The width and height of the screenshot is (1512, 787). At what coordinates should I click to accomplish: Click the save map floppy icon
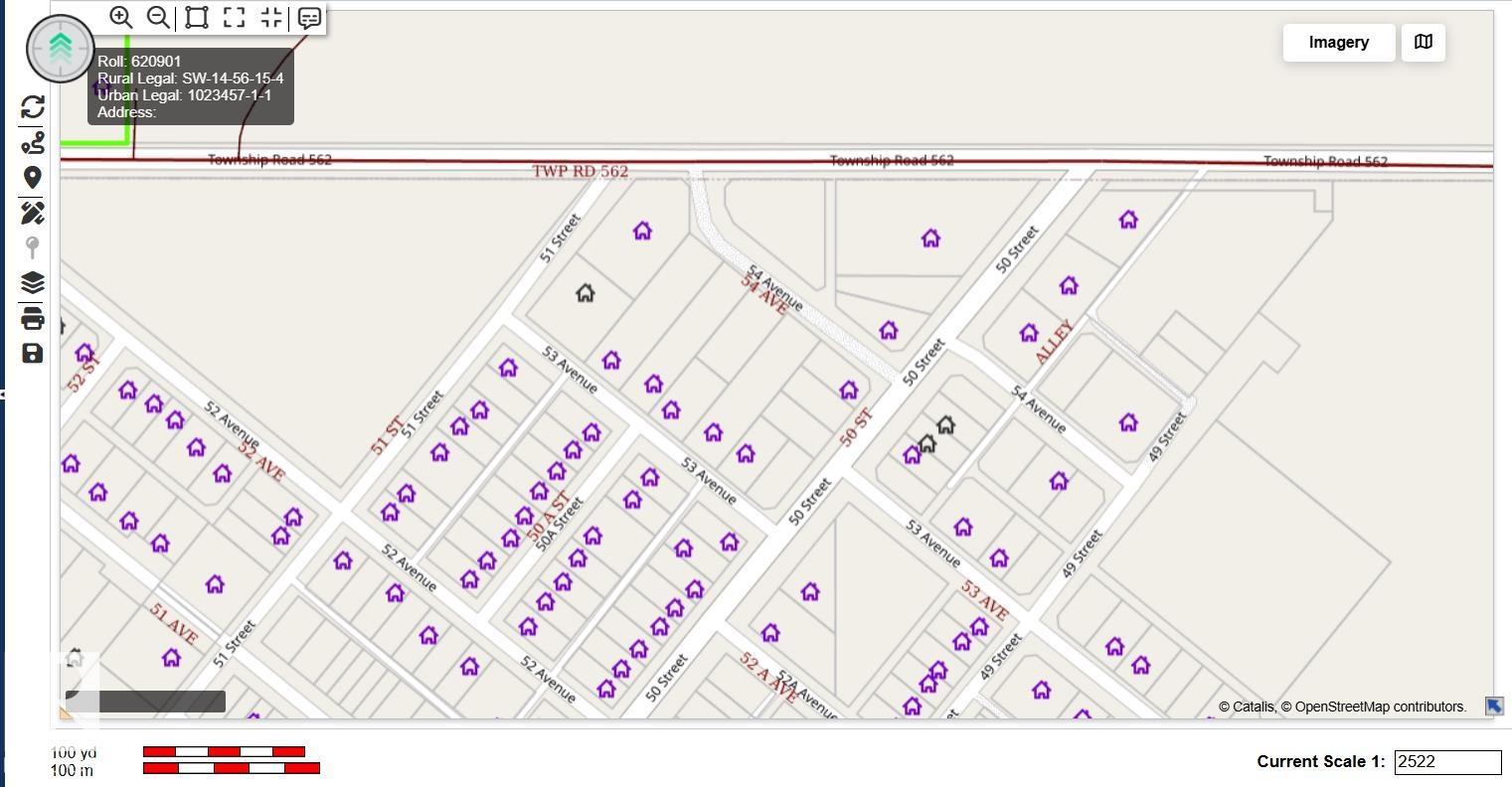point(33,354)
